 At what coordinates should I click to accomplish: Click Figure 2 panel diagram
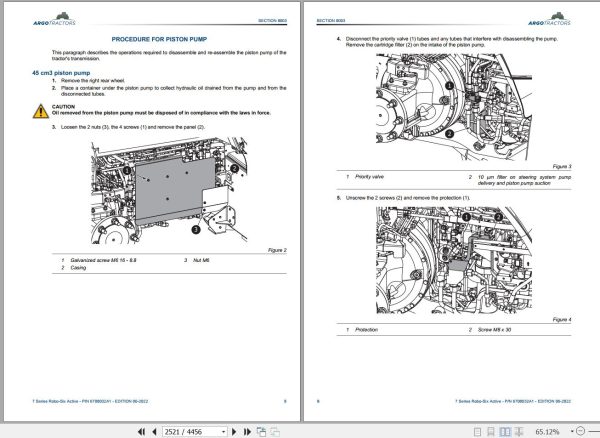pyautogui.click(x=169, y=191)
